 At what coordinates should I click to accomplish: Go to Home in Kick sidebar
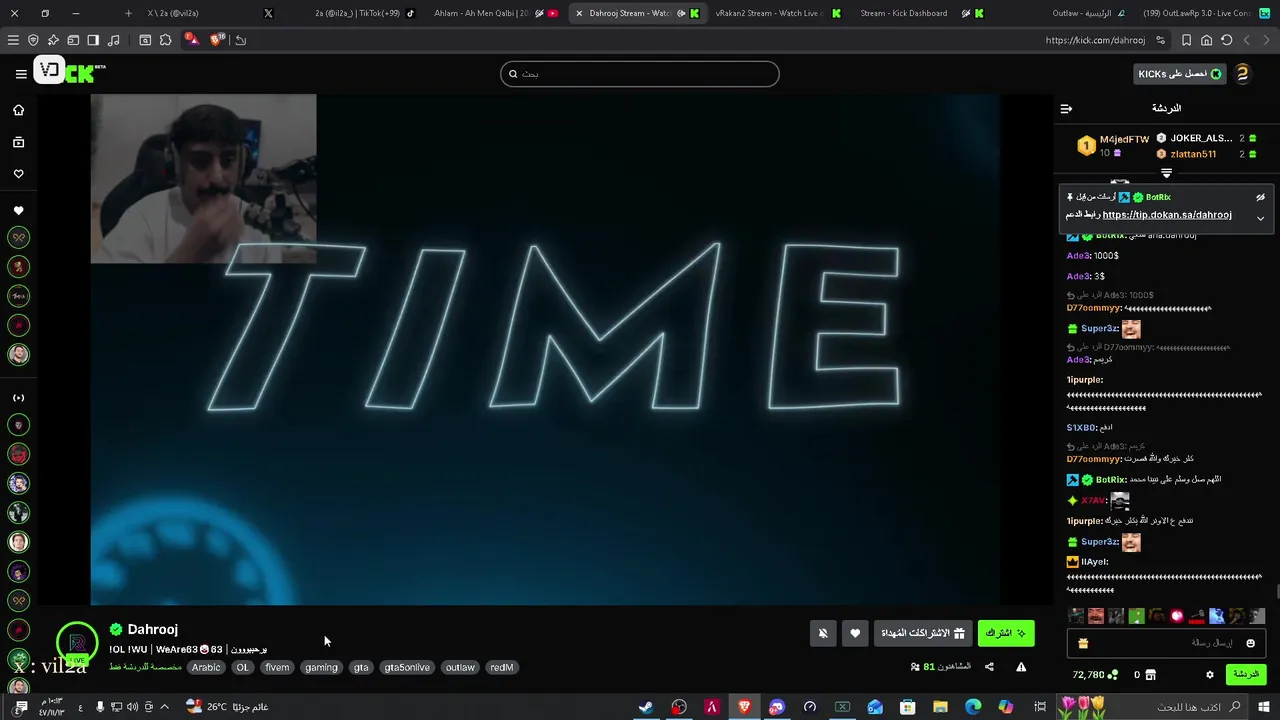pos(18,110)
